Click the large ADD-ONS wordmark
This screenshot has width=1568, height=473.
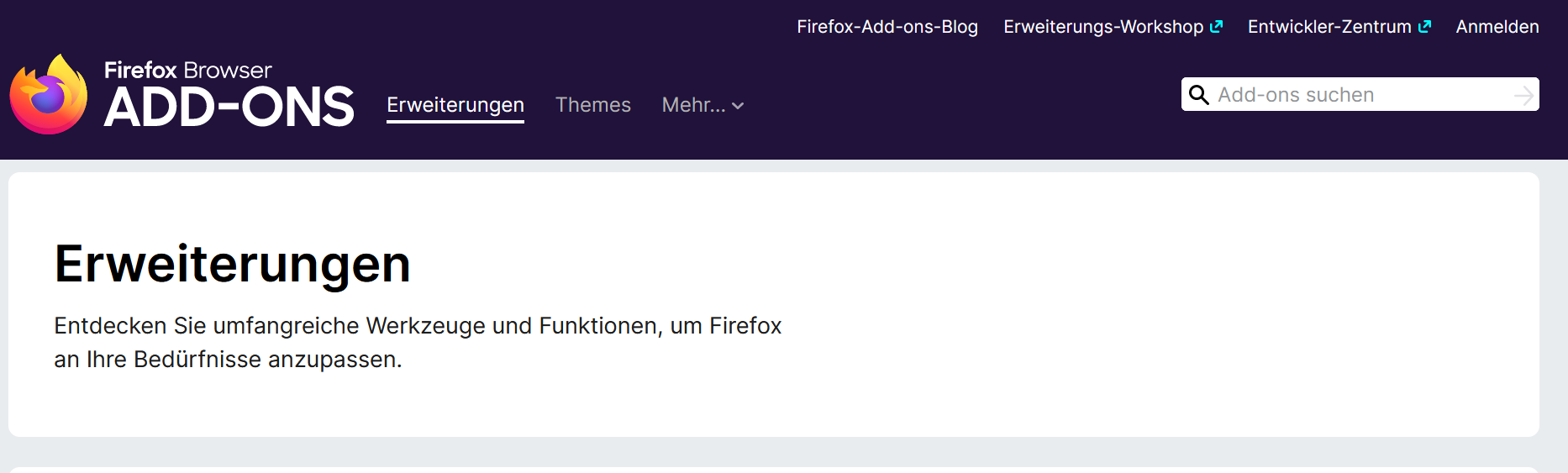click(x=229, y=107)
